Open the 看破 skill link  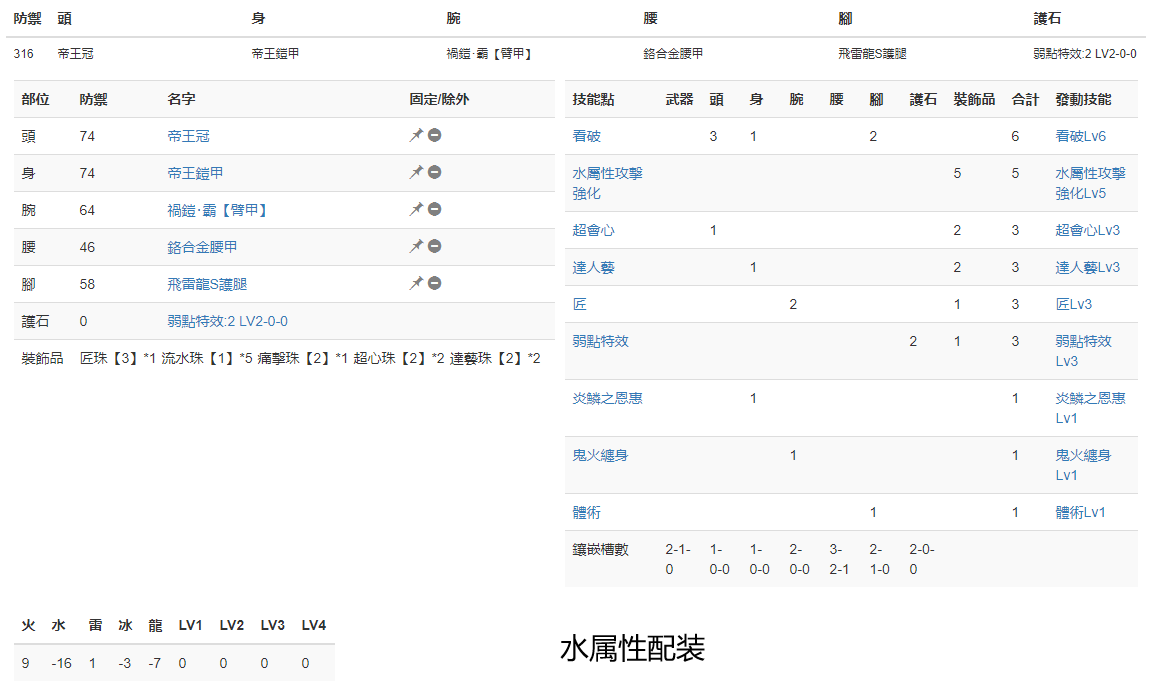586,136
